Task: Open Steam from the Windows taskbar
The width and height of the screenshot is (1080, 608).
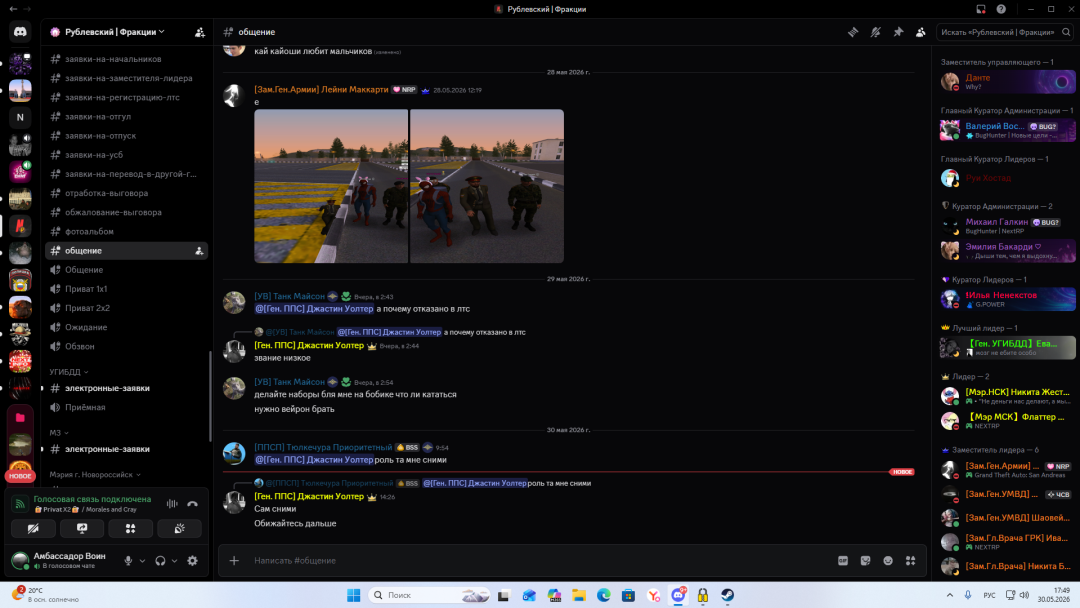Action: pyautogui.click(x=727, y=595)
